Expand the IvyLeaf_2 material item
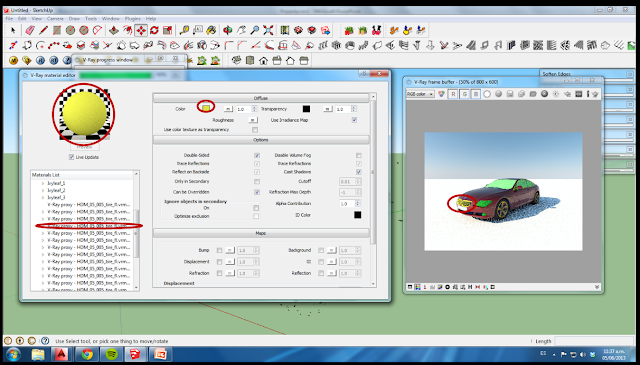640x365 pixels. [x=43, y=190]
